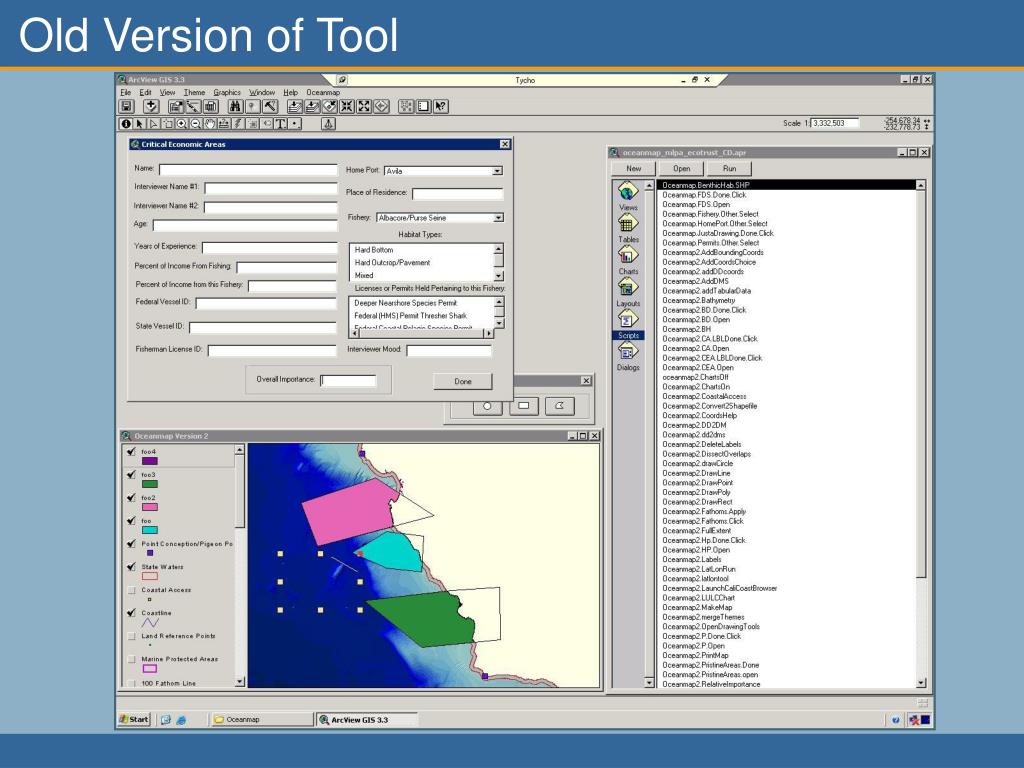Click the foo4 purple legend swatch
Image resolution: width=1024 pixels, height=768 pixels.
coord(150,461)
